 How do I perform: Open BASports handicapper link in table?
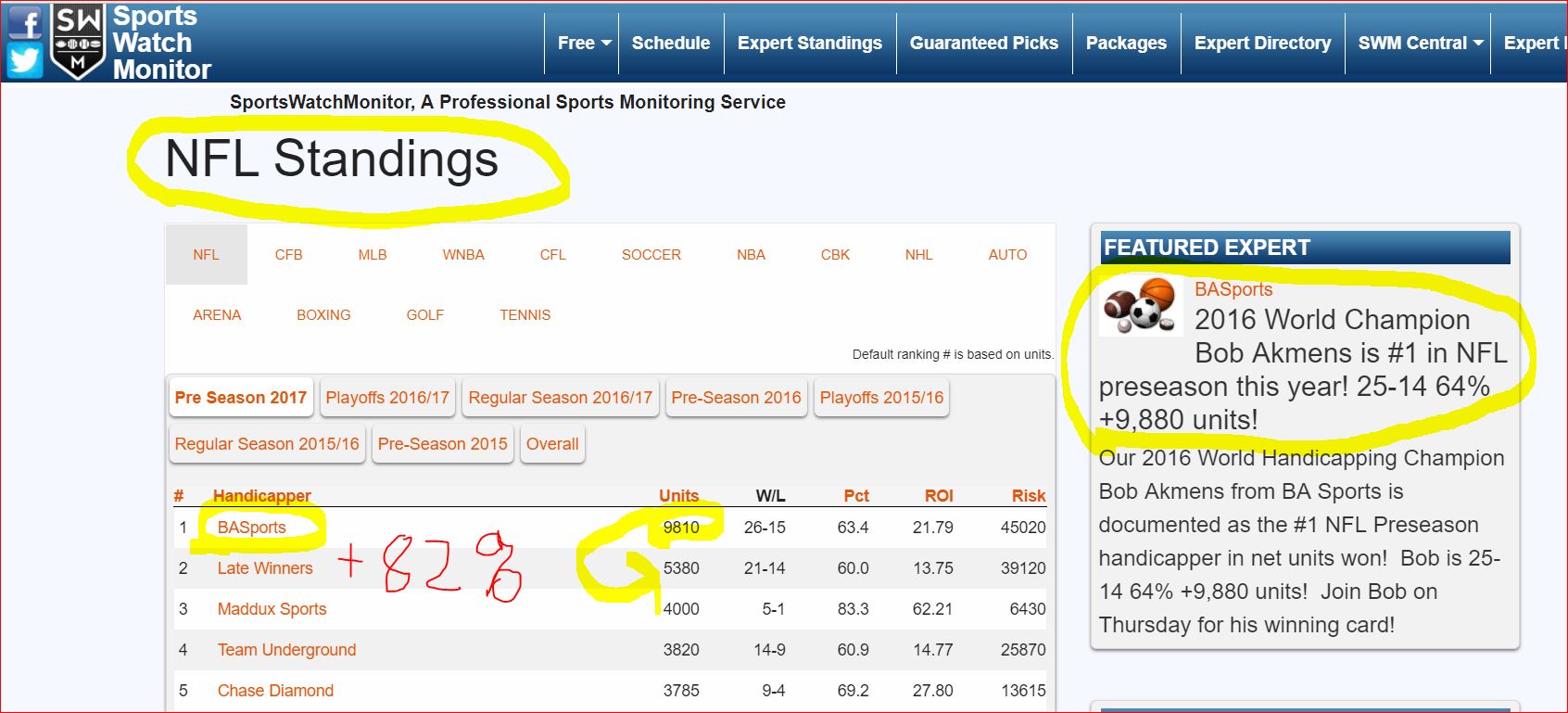coord(252,528)
